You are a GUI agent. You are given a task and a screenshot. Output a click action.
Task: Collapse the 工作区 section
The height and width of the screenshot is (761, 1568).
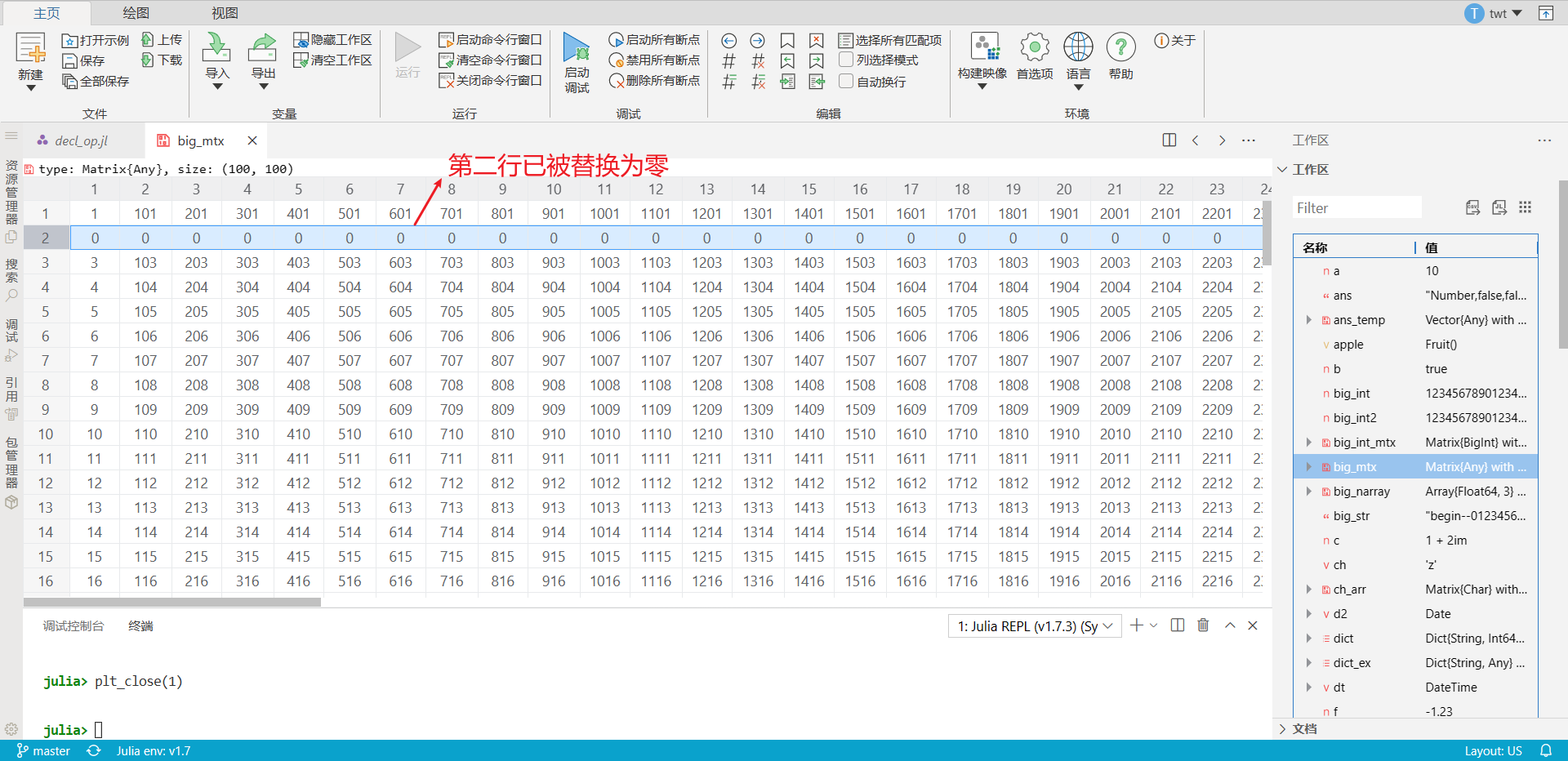[1282, 169]
